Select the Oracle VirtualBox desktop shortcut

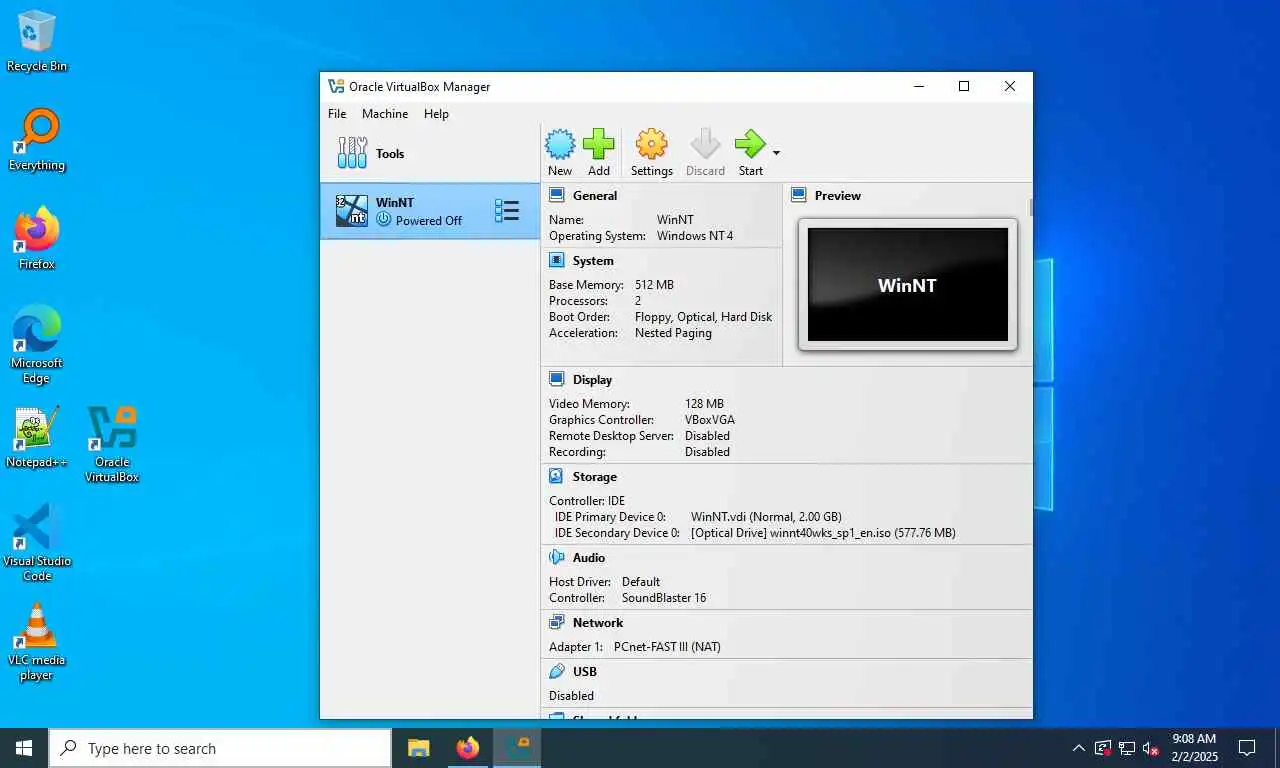coord(112,444)
